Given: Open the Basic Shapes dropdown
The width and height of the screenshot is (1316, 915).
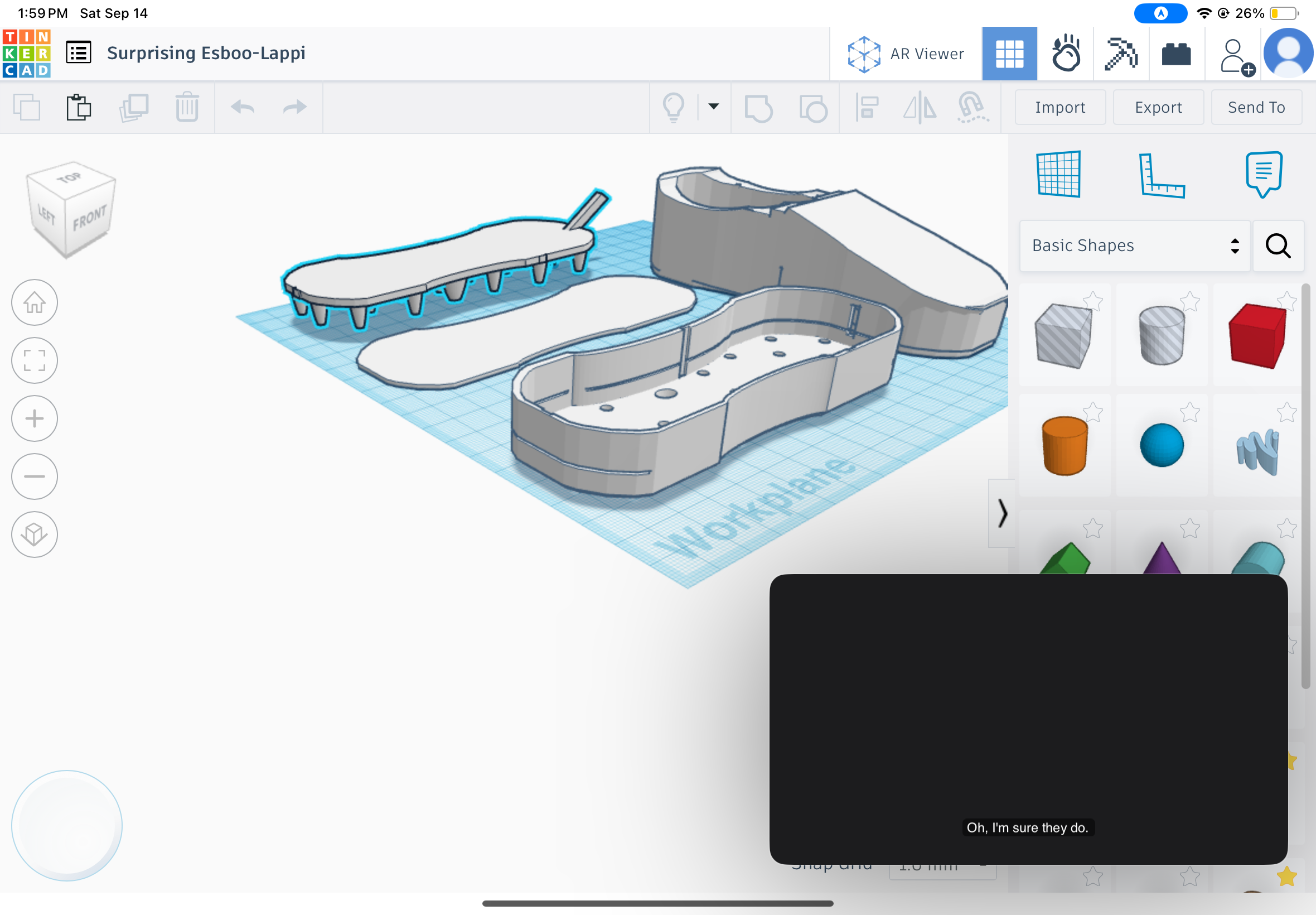Looking at the screenshot, I should 1134,245.
